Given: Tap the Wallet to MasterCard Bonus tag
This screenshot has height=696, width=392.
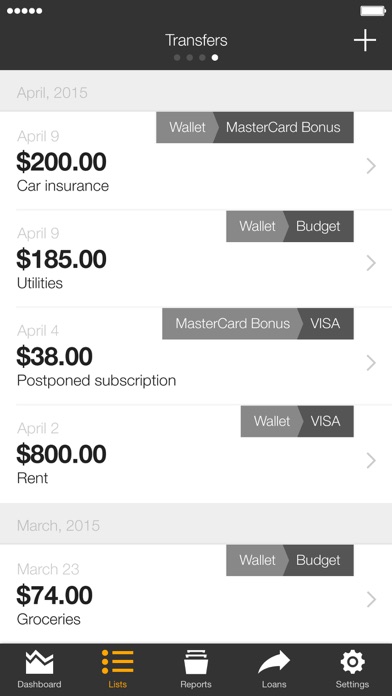Looking at the screenshot, I should coord(255,127).
